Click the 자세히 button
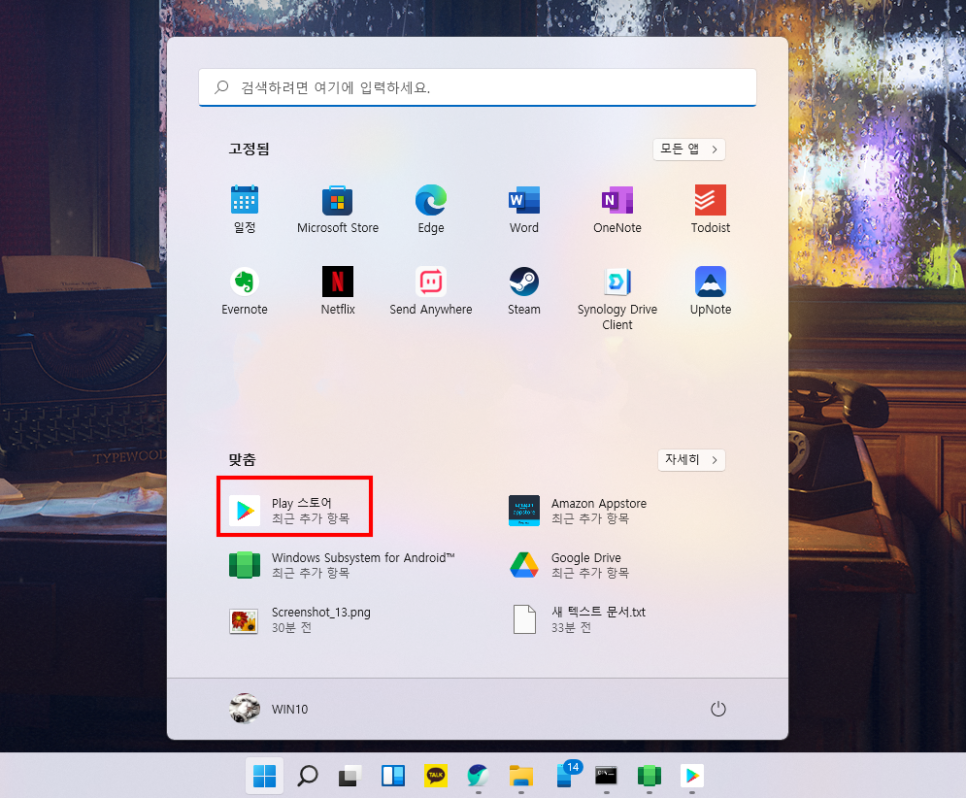This screenshot has width=966, height=798. (x=691, y=460)
